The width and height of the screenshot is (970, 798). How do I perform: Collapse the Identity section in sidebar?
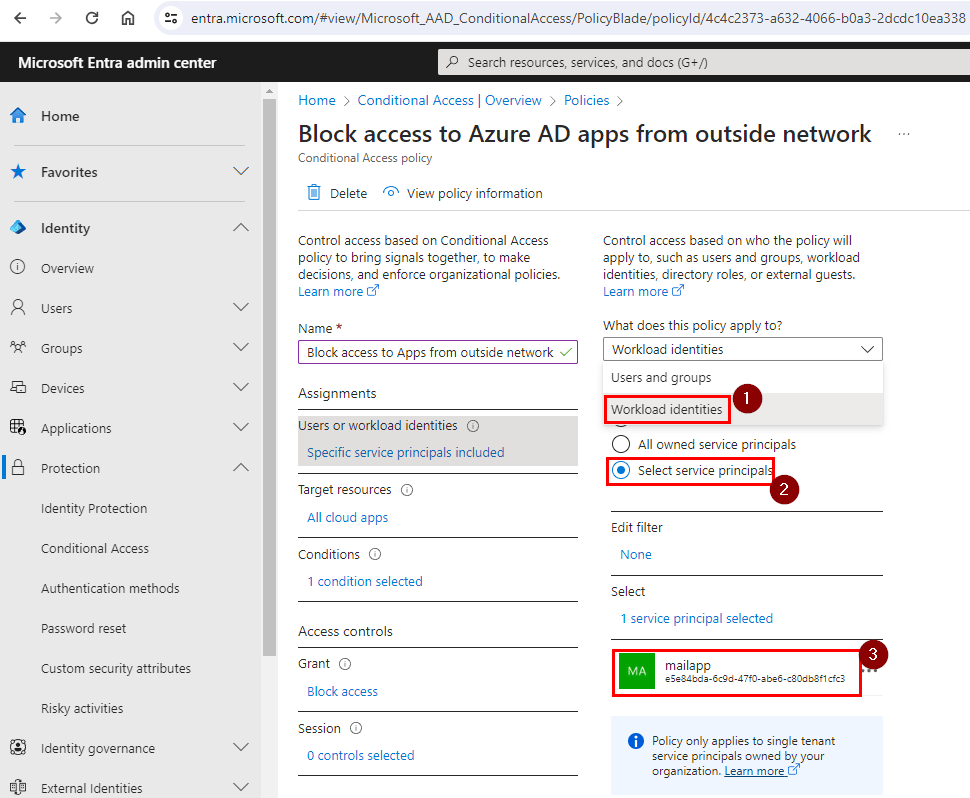coord(240,228)
